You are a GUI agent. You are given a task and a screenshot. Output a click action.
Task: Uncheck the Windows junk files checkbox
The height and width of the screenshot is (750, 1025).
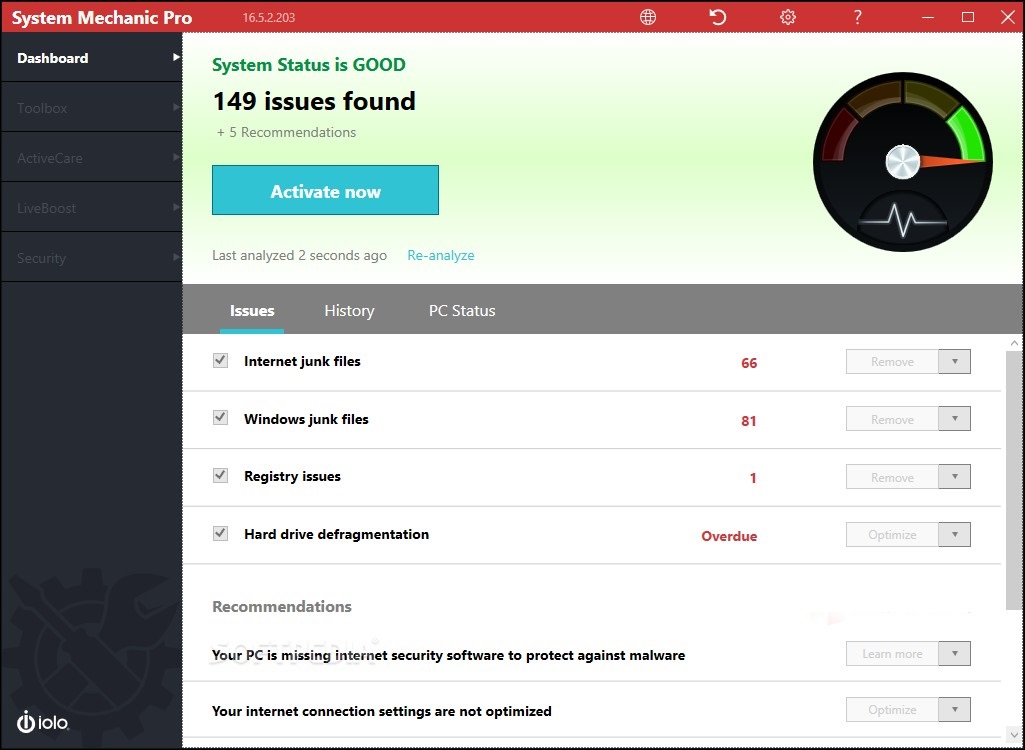pyautogui.click(x=220, y=418)
